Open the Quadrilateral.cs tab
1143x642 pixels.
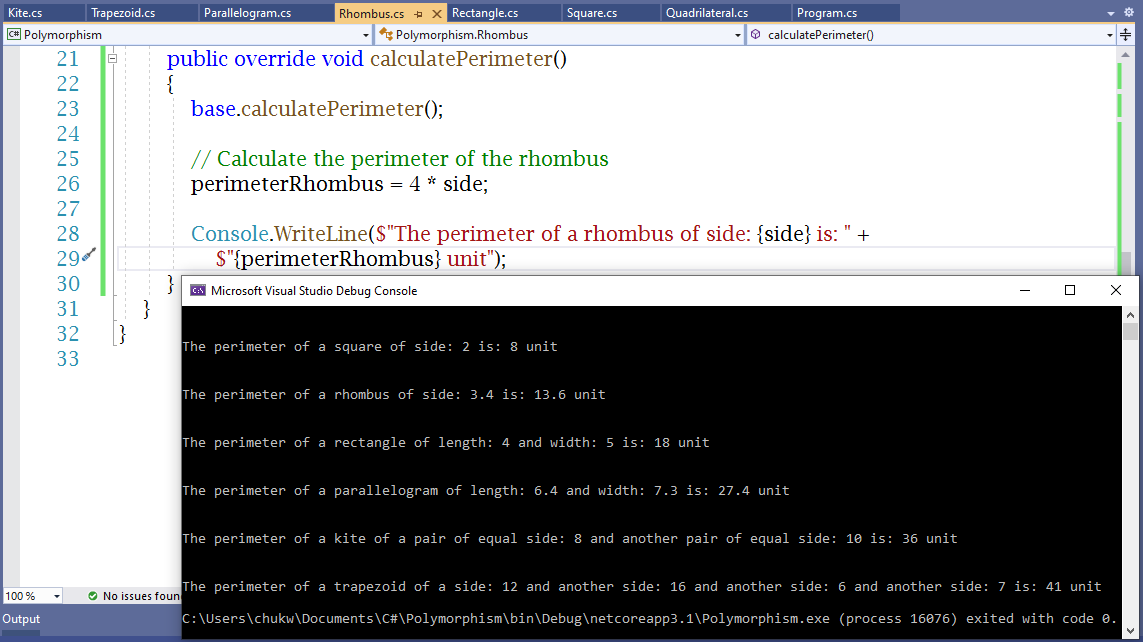coord(706,13)
